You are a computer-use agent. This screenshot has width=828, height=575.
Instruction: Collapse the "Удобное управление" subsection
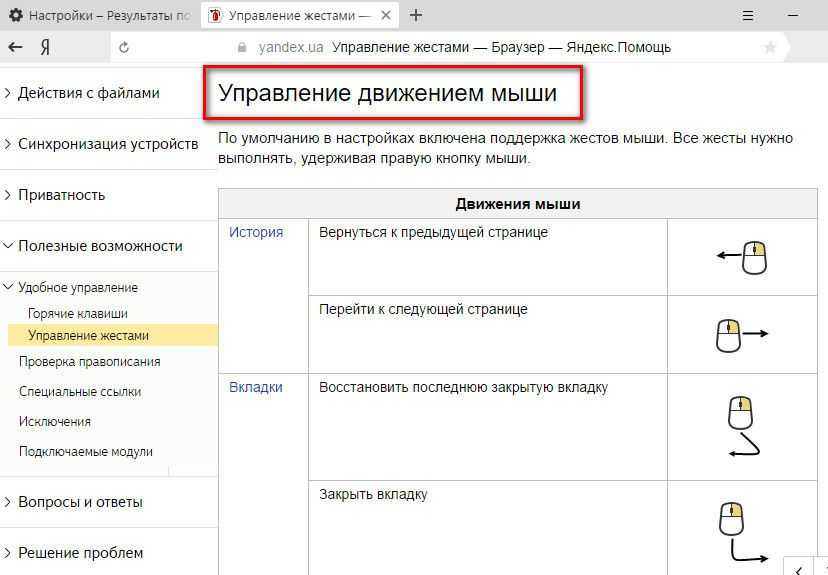click(x=77, y=288)
